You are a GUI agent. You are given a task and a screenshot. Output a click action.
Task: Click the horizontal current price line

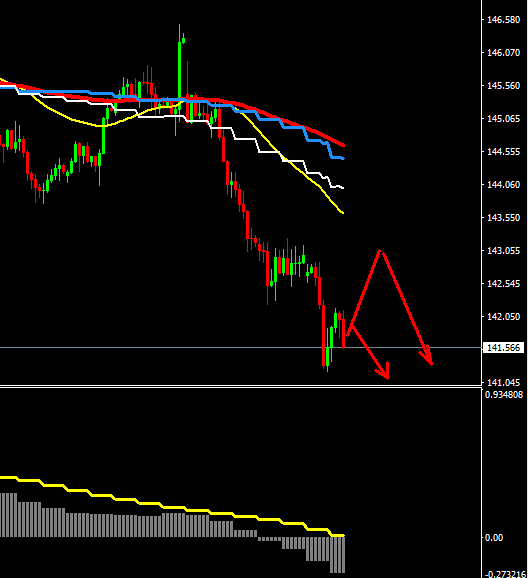tap(240, 348)
